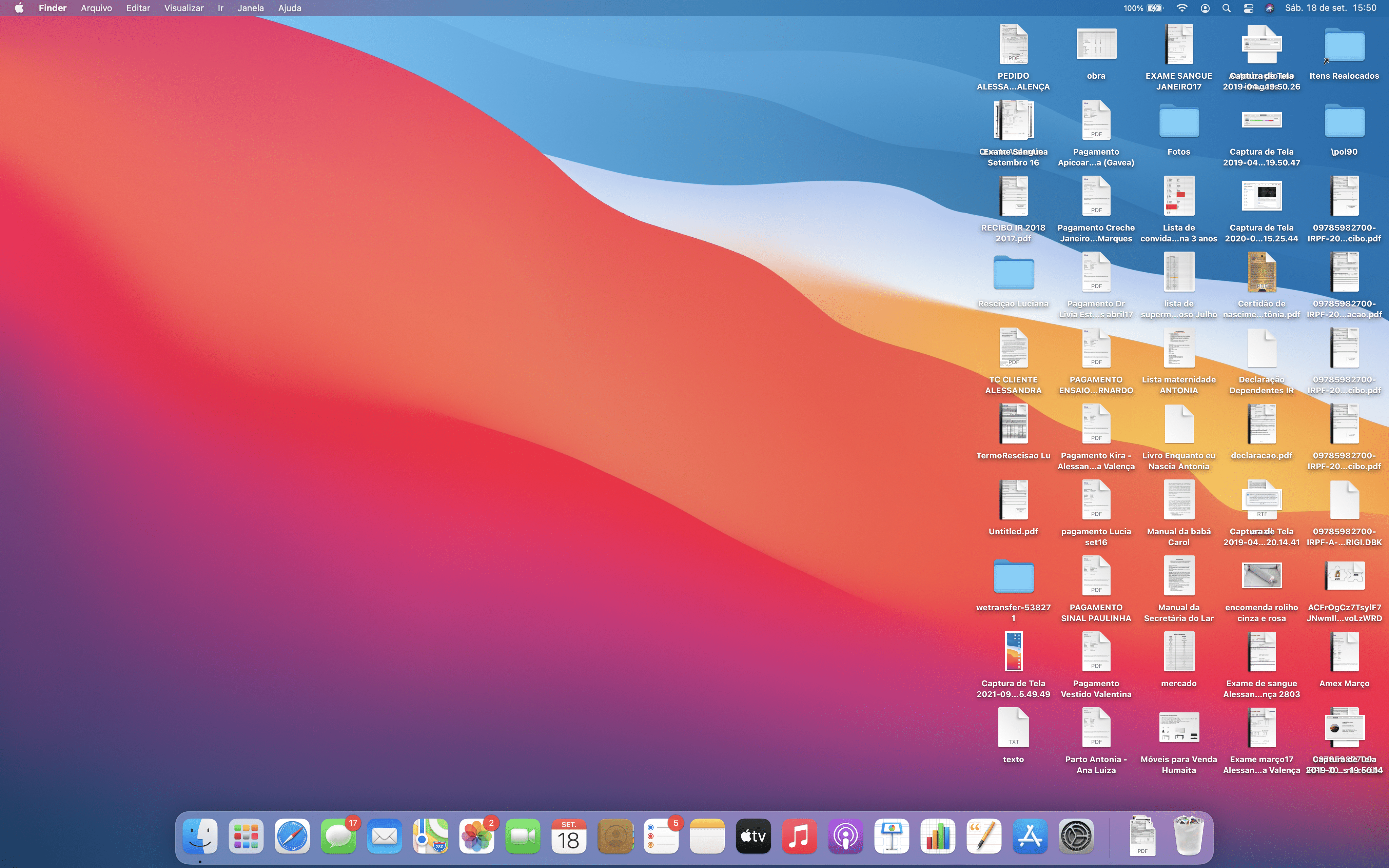Click the Siri menu bar icon

coord(1270,8)
